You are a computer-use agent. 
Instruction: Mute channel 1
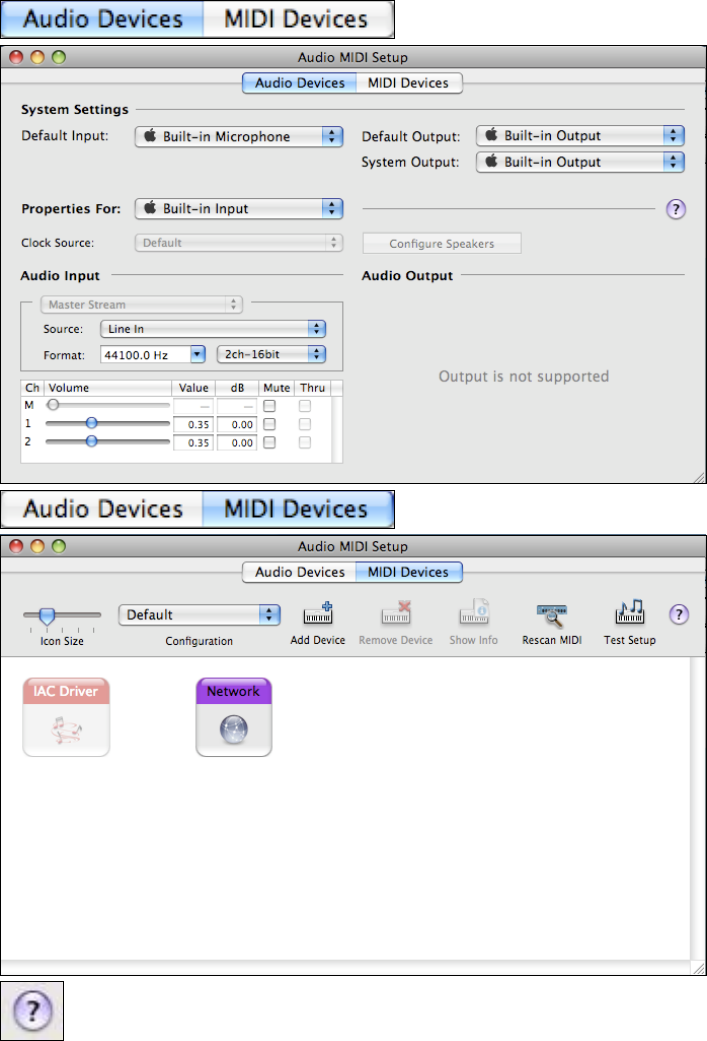tap(270, 424)
